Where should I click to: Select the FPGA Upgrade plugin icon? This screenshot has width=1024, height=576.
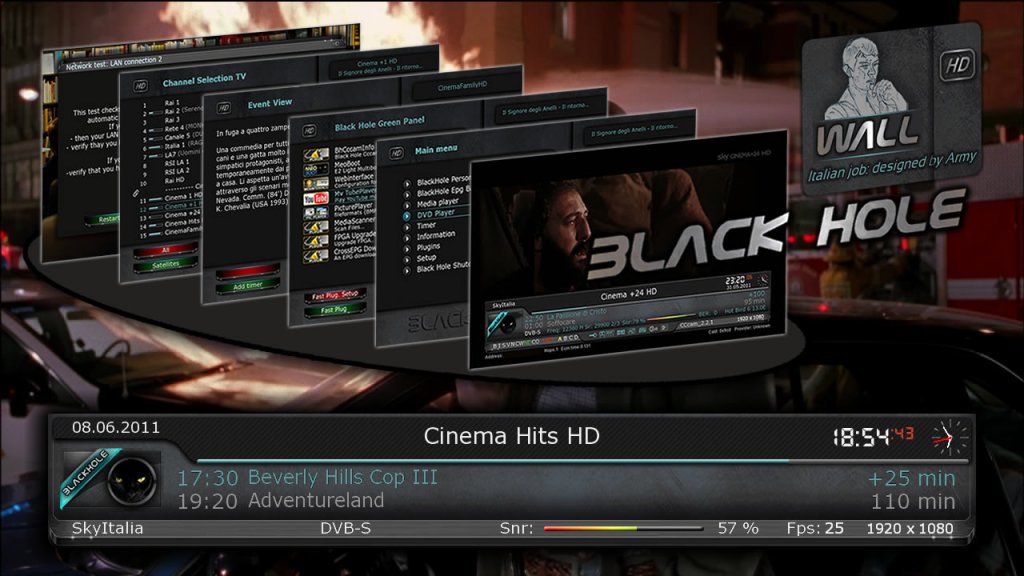315,241
